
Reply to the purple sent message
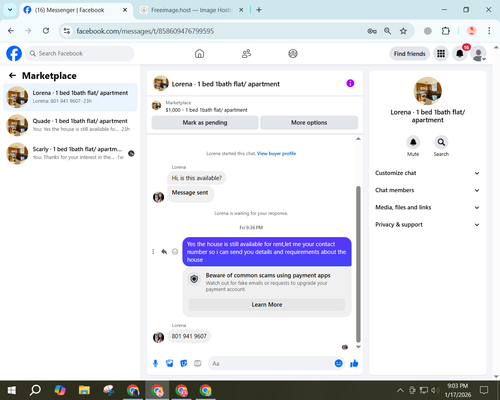(x=164, y=252)
